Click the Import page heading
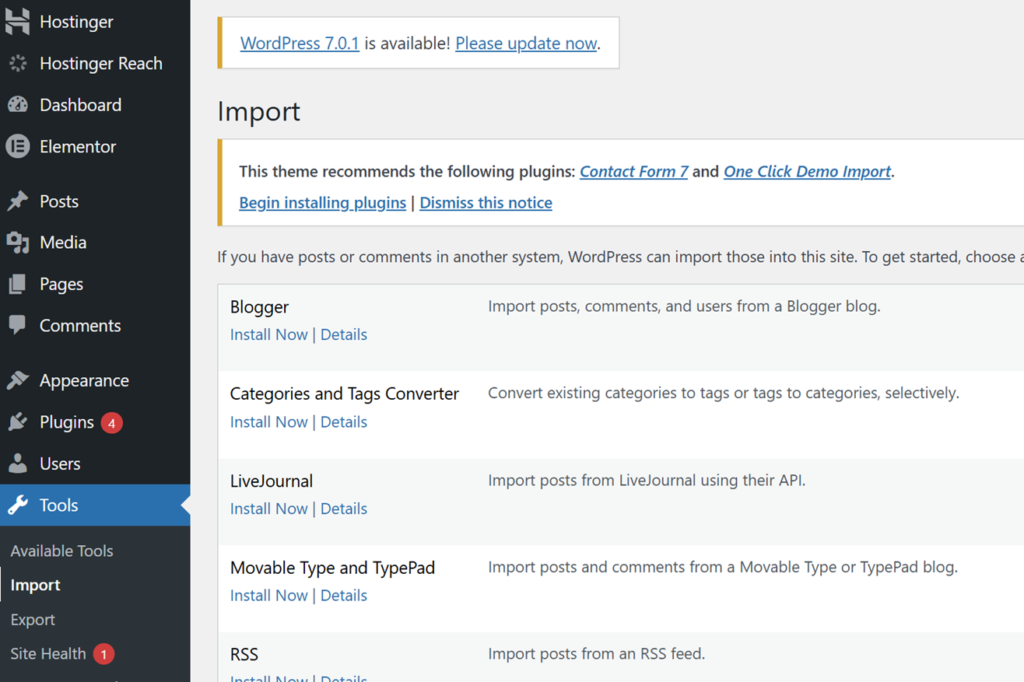The height and width of the screenshot is (682, 1024). pyautogui.click(x=259, y=112)
